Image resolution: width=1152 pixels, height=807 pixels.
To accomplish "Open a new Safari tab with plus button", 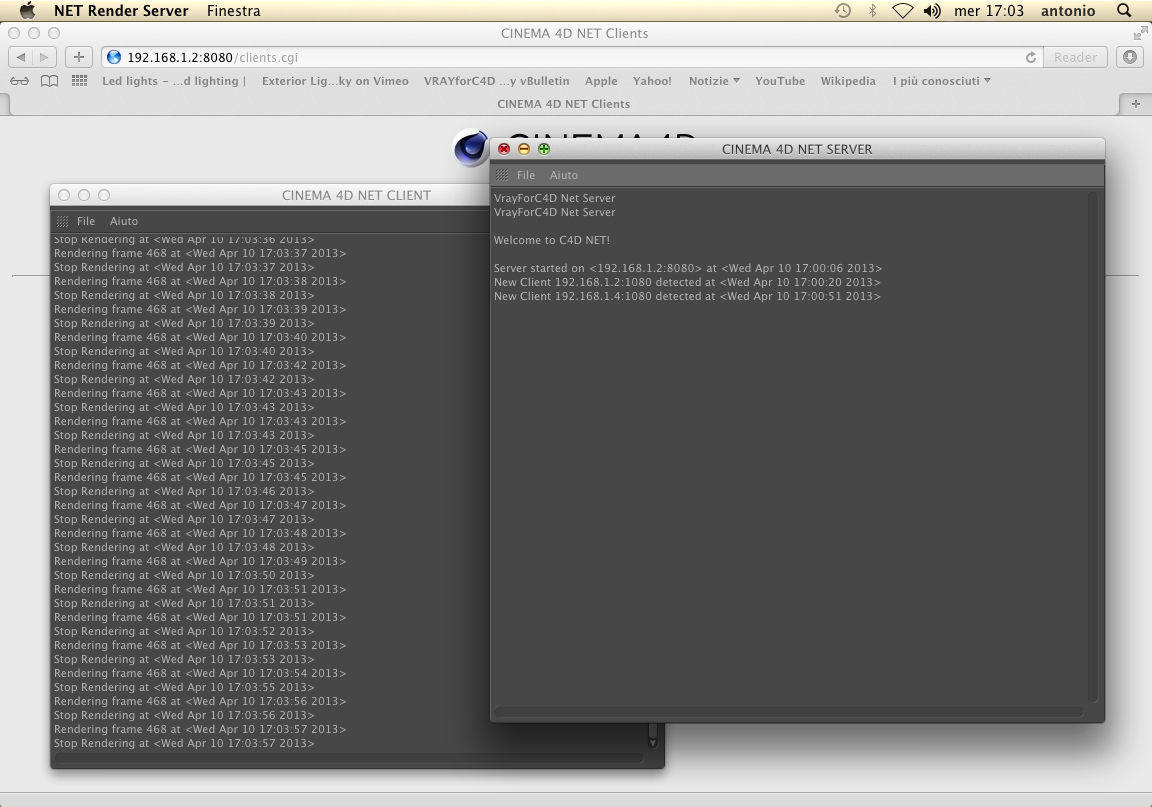I will 1135,104.
